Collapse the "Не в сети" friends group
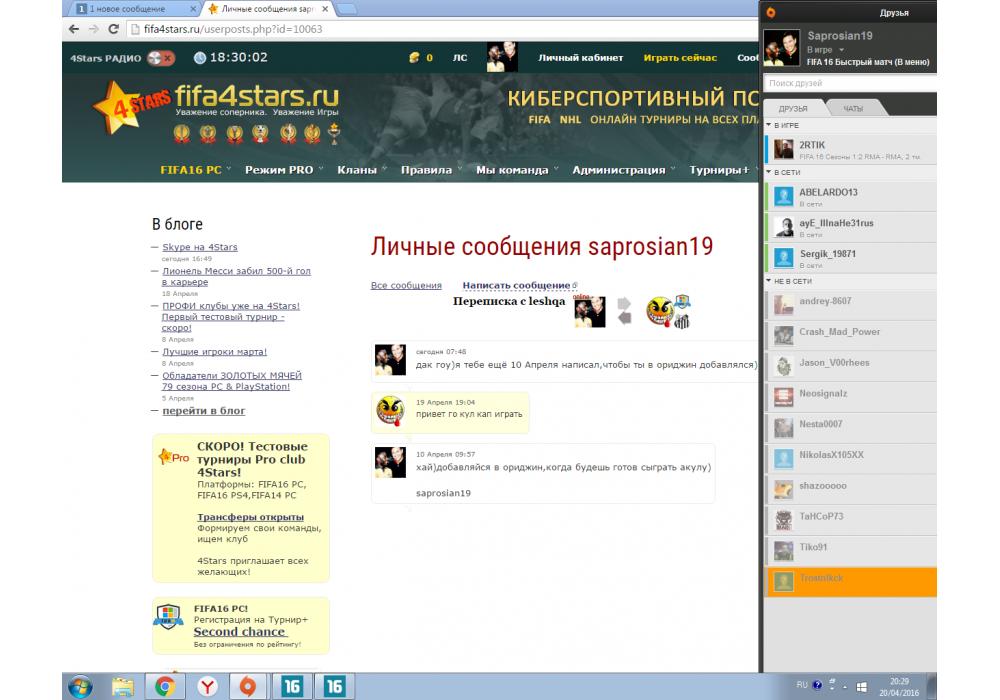The width and height of the screenshot is (1000, 700). 769,281
